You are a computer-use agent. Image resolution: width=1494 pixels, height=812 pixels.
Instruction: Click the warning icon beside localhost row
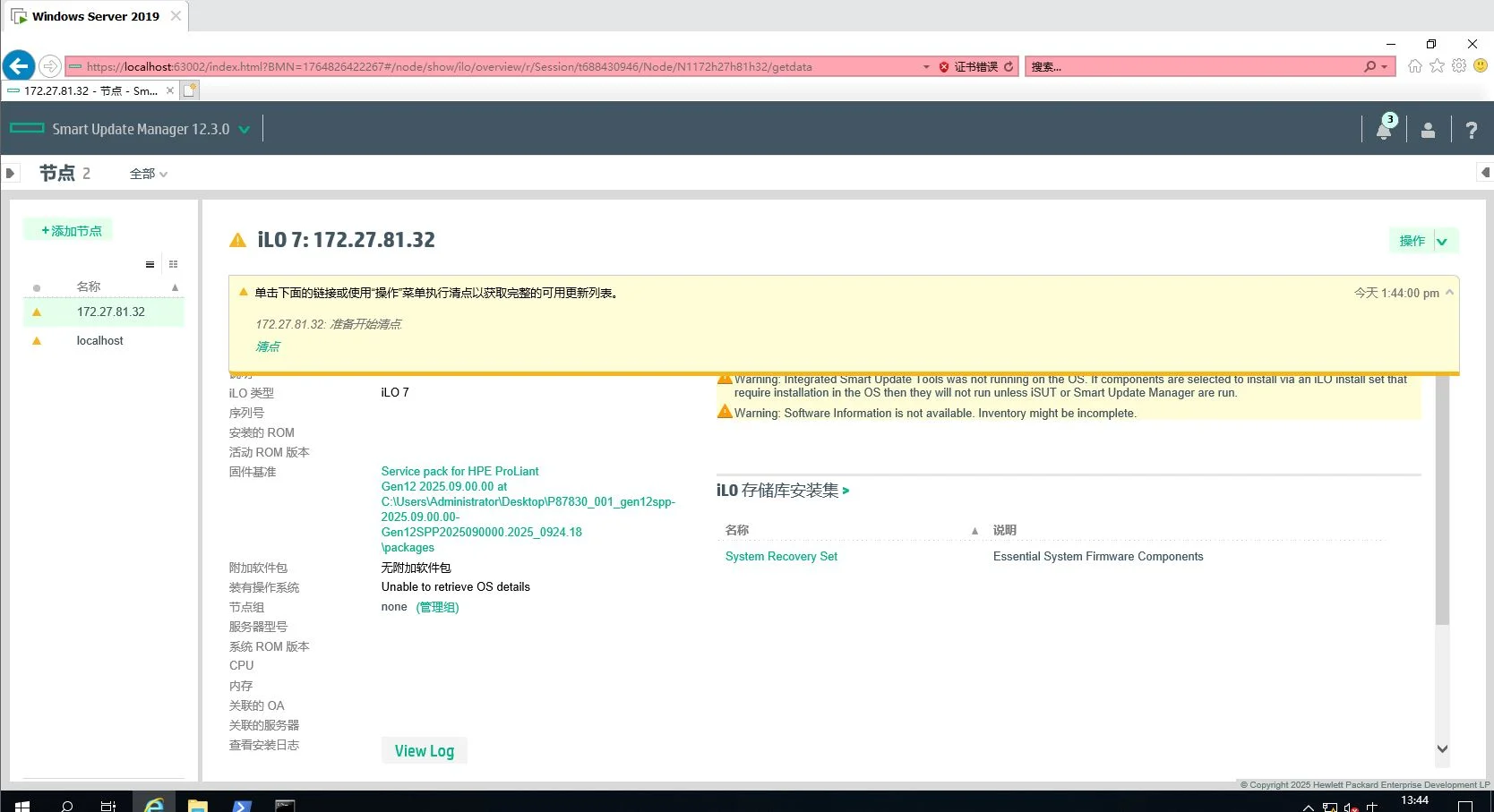tap(37, 341)
